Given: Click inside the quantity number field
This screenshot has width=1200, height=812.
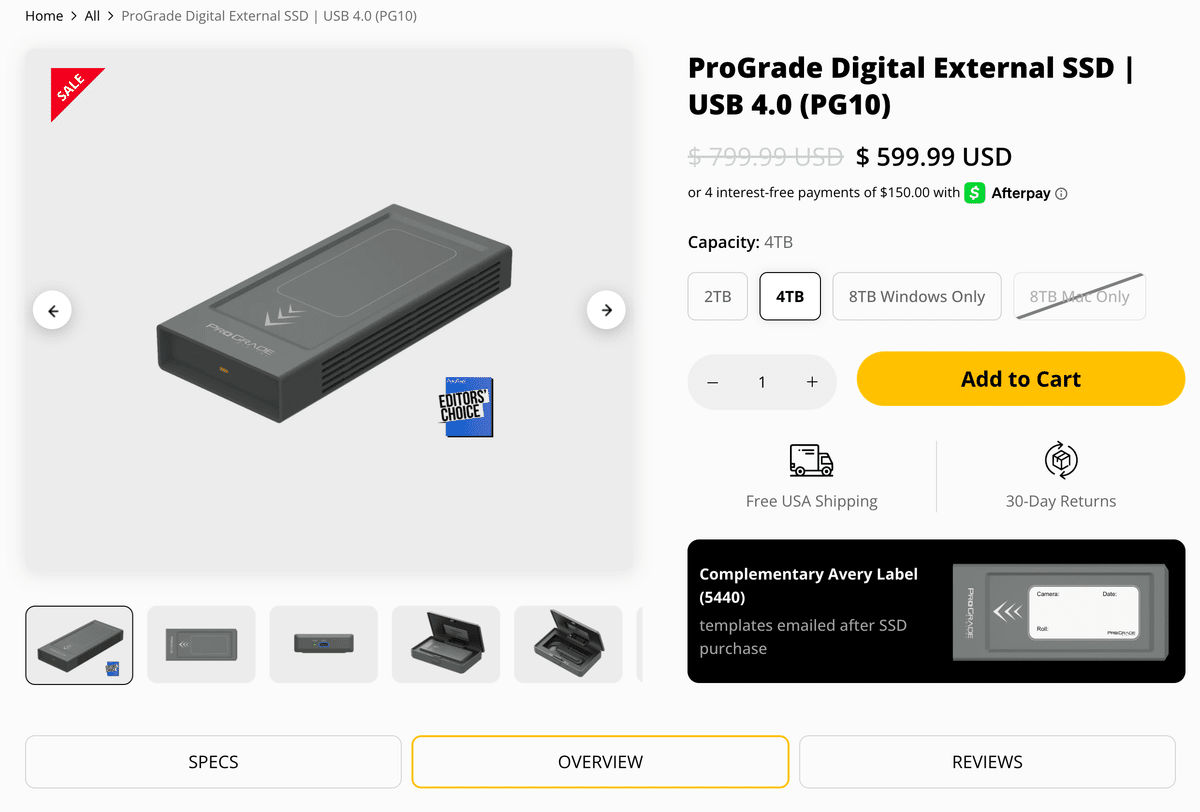Looking at the screenshot, I should (x=762, y=382).
